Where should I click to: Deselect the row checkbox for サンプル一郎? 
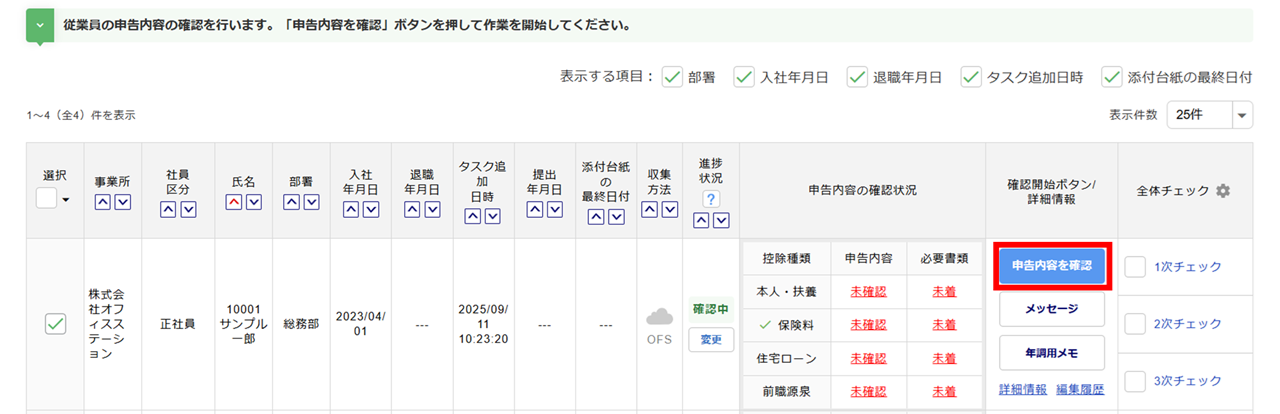56,324
